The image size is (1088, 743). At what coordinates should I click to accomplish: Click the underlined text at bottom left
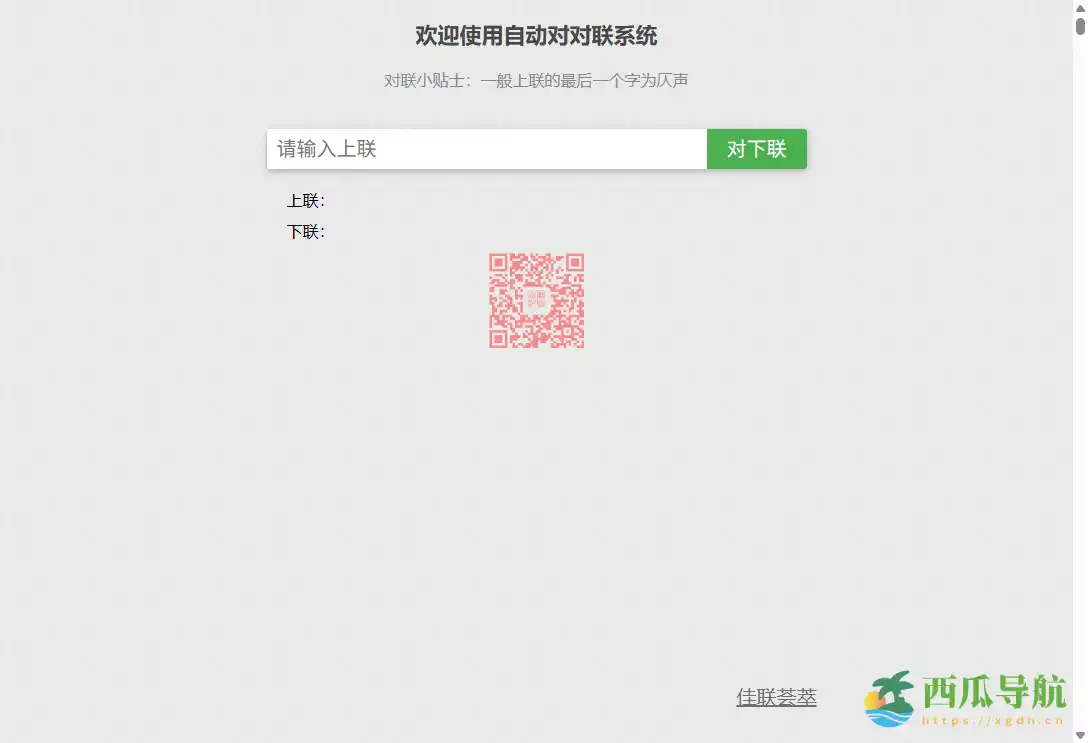point(776,697)
